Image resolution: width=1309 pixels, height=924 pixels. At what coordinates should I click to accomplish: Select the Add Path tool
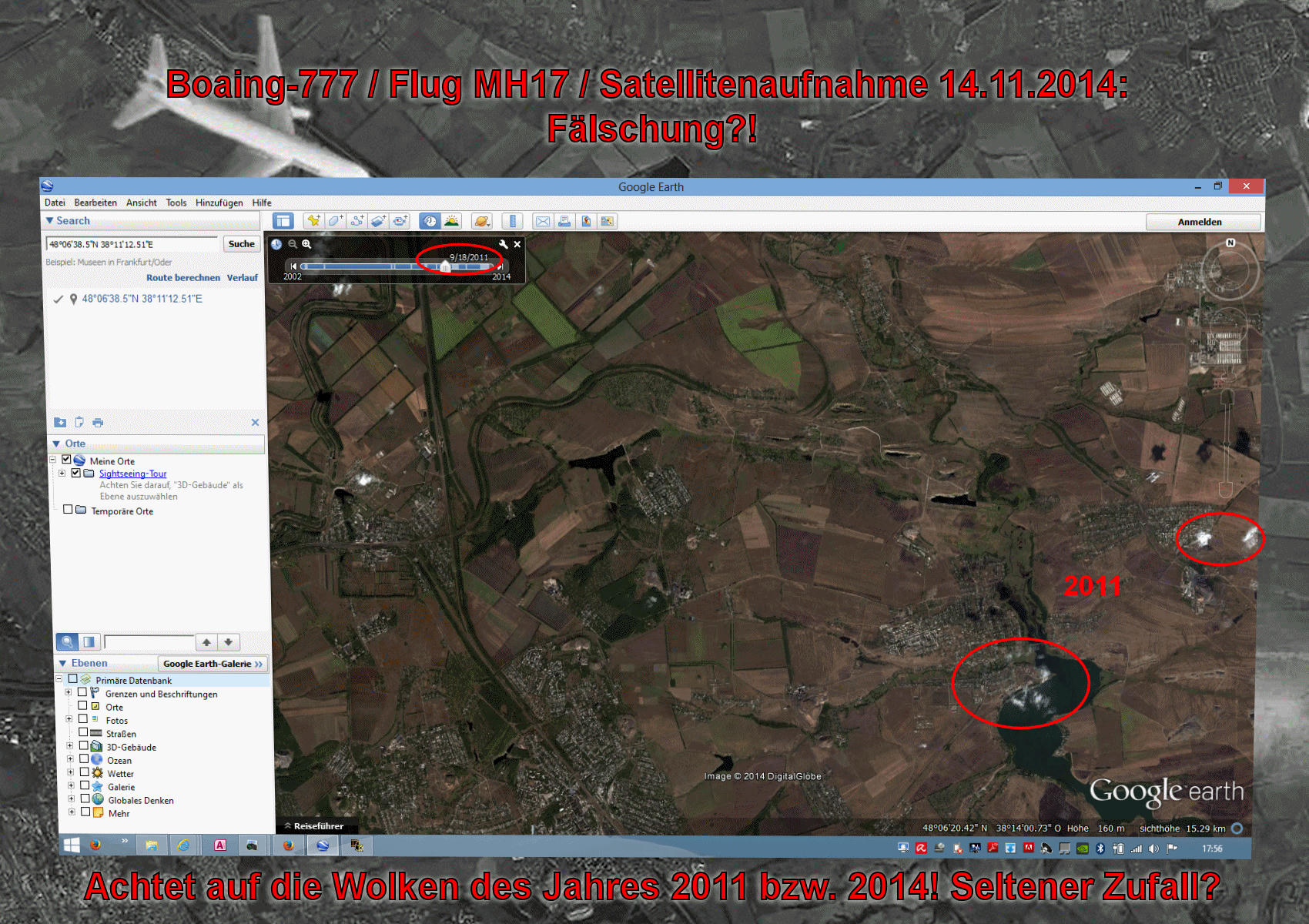(357, 222)
